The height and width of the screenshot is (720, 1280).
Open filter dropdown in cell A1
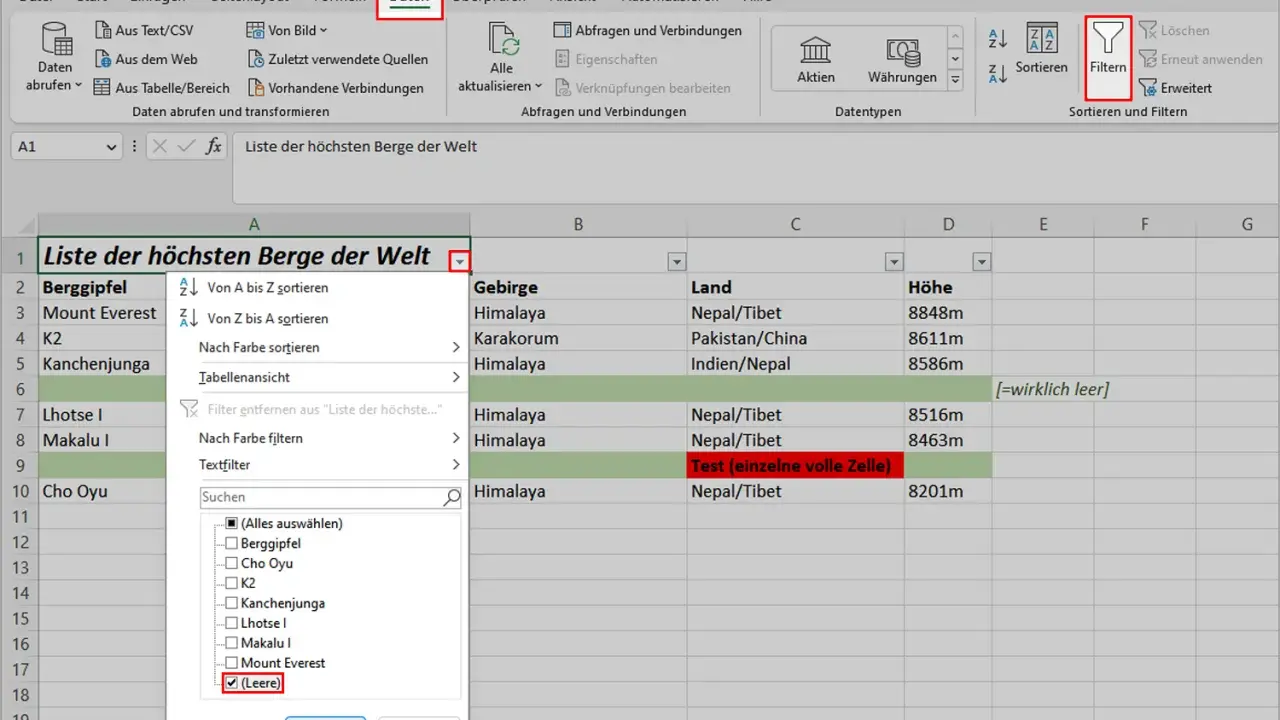tap(459, 262)
